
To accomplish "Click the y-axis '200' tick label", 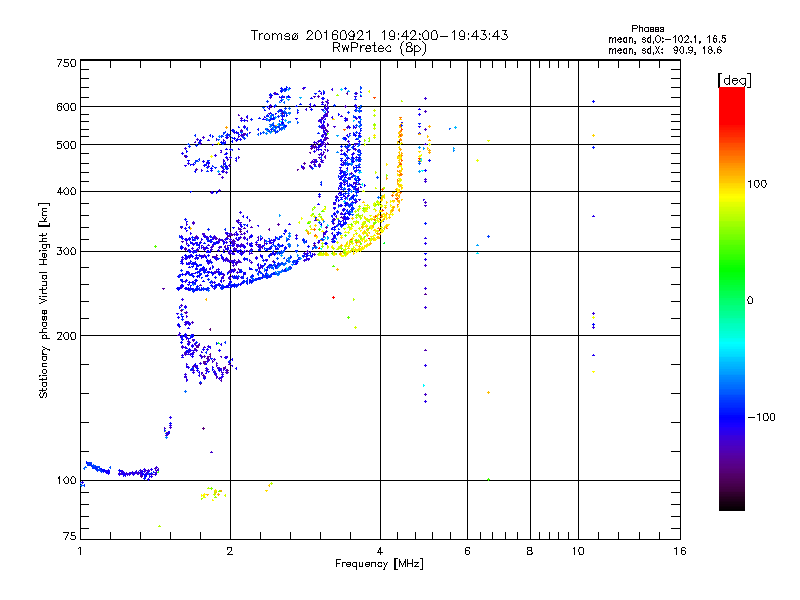I will [66, 336].
